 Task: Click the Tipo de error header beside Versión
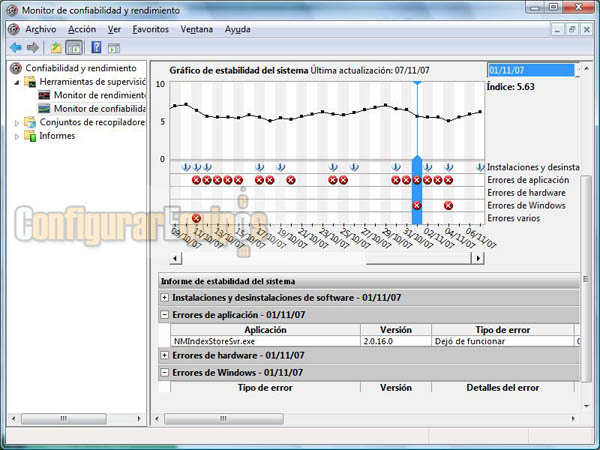502,329
